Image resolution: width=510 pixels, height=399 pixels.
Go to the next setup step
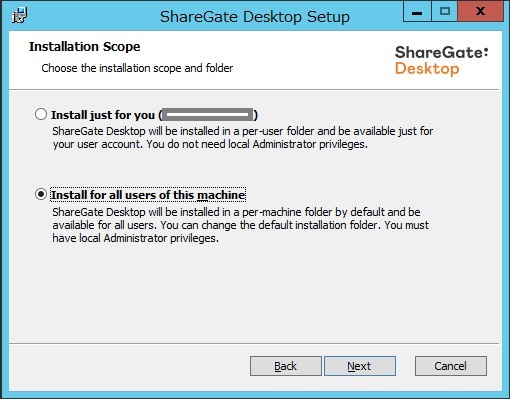pyautogui.click(x=360, y=366)
